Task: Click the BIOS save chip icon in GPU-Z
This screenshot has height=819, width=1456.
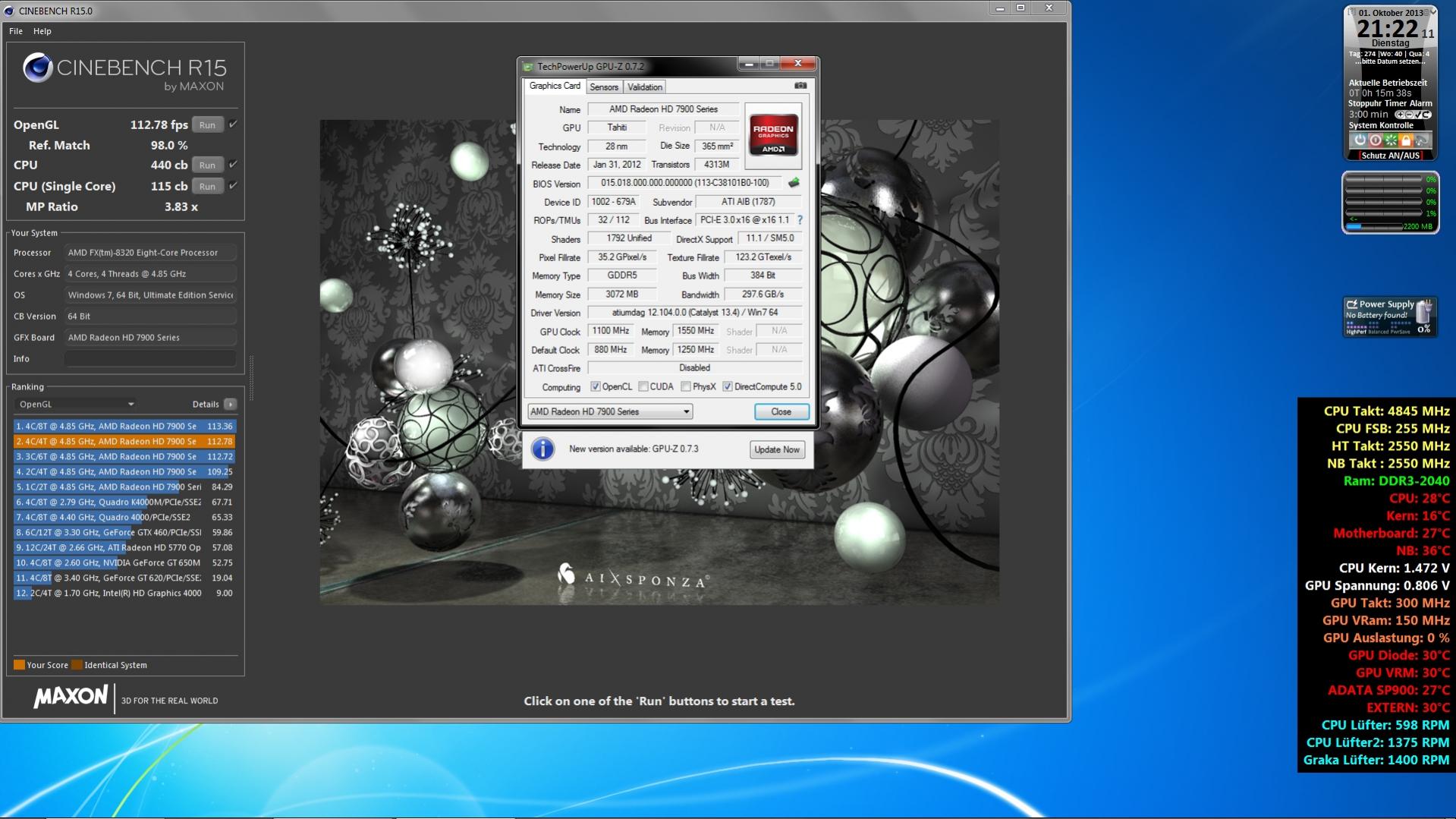Action: tap(794, 183)
